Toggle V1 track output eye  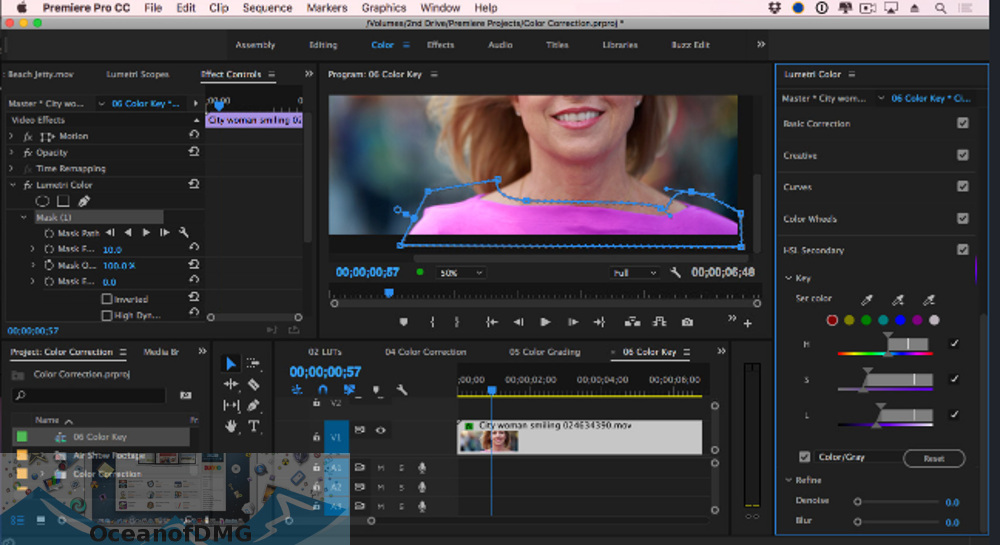tap(381, 430)
